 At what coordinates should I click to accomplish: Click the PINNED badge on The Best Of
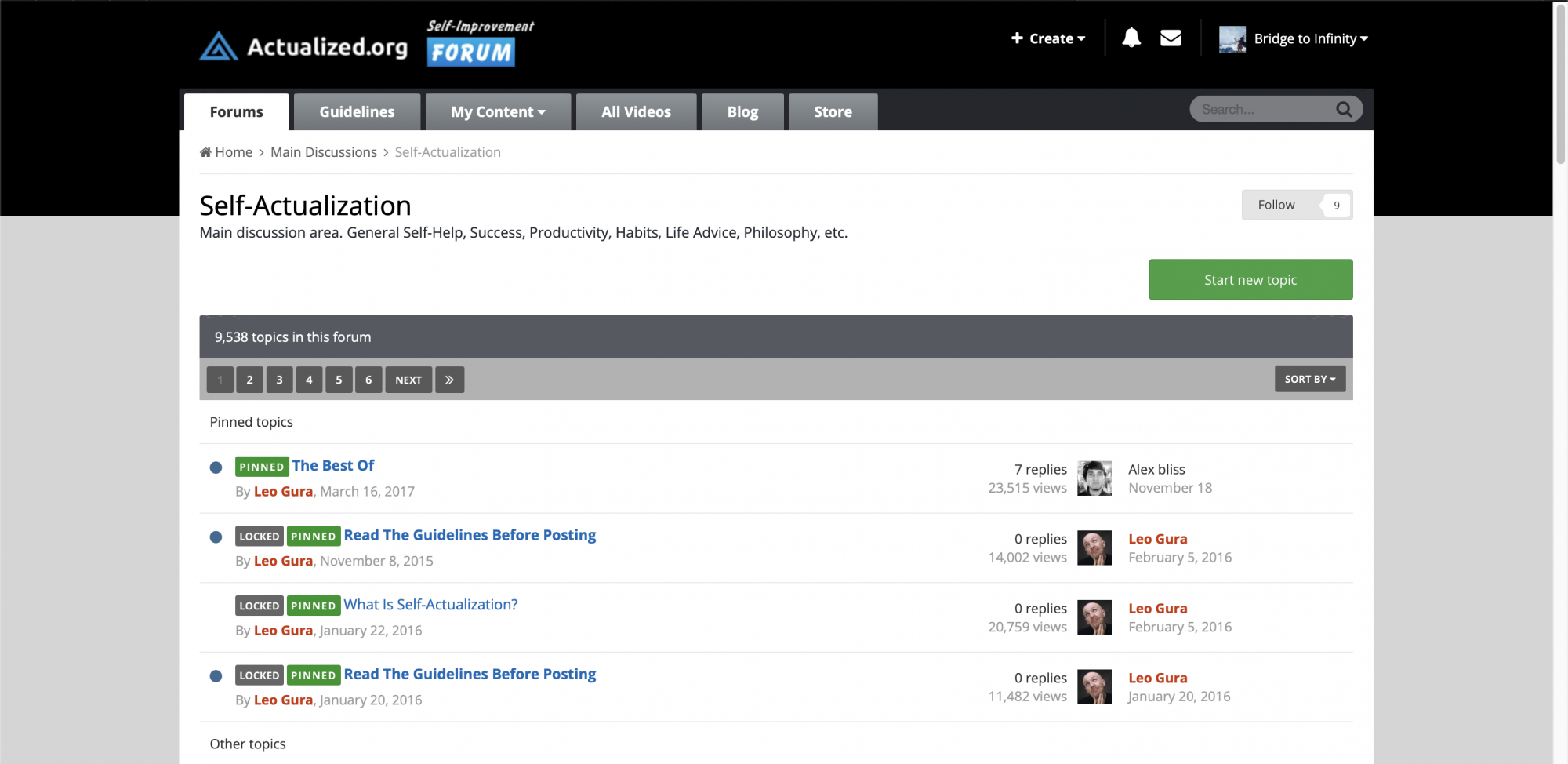(262, 467)
